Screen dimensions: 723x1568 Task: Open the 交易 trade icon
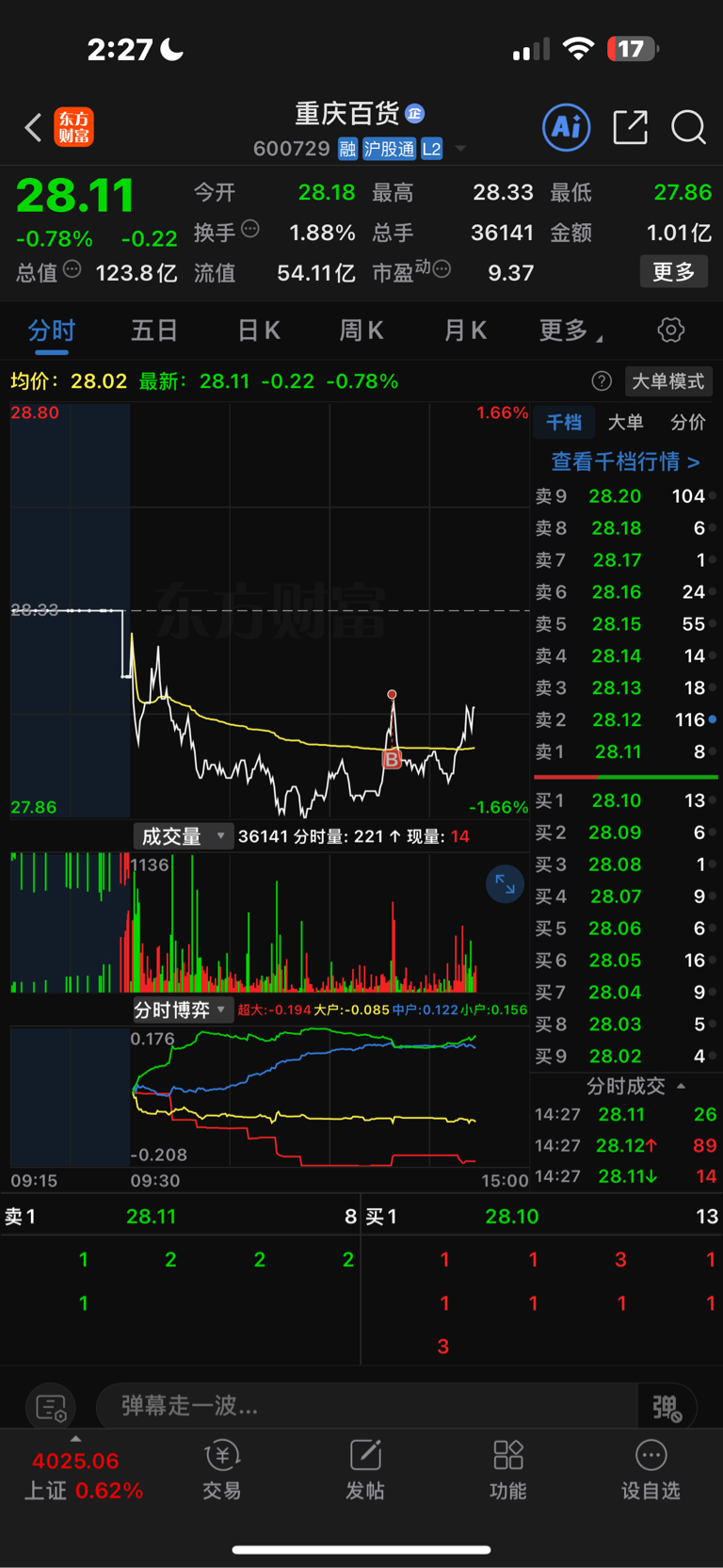click(x=222, y=1469)
